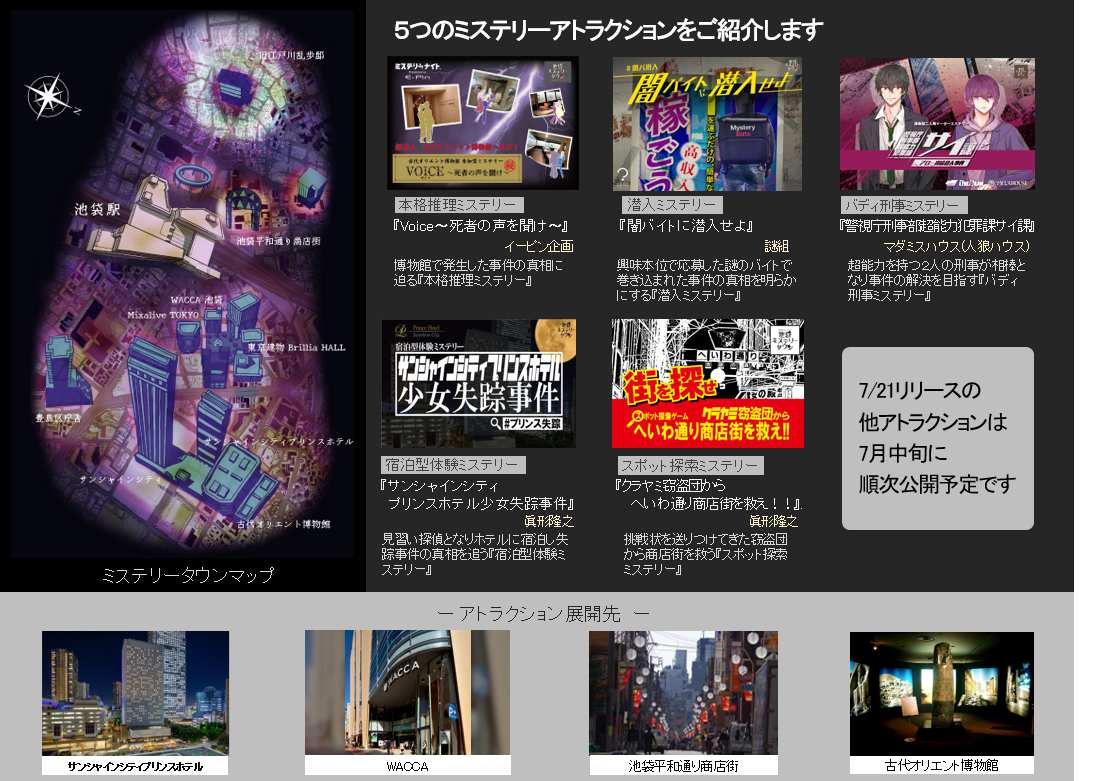
Task: Open the Sunshine City Prince Hotel night photo
Action: [135, 693]
